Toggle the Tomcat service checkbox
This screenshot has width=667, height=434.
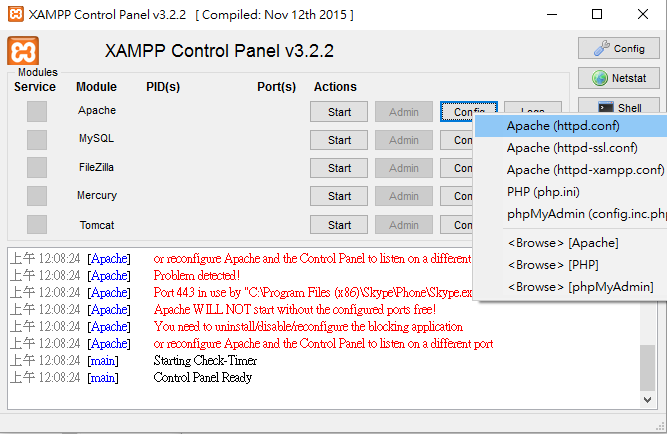pyautogui.click(x=37, y=224)
